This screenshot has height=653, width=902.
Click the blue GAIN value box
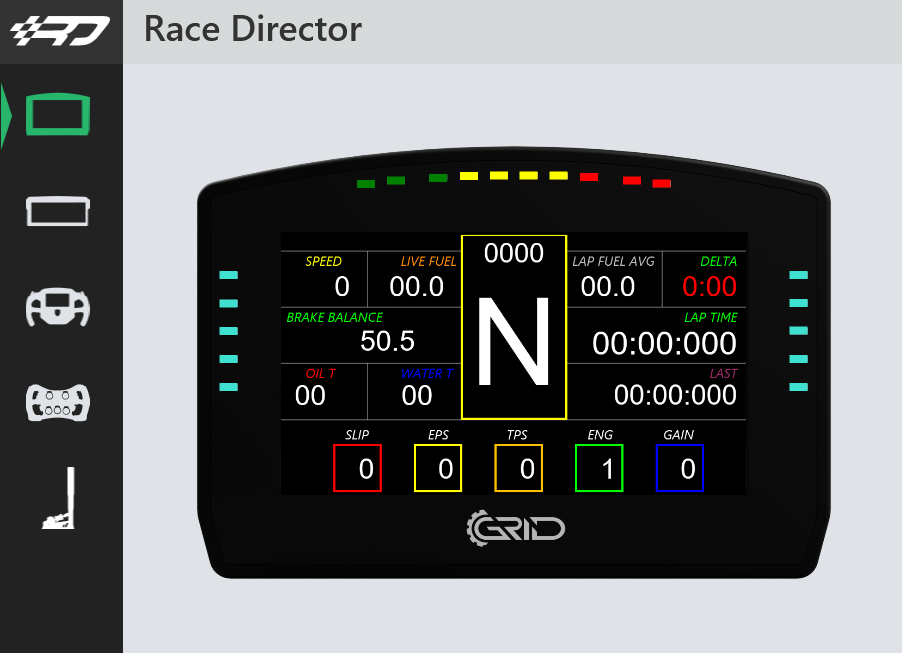(679, 468)
